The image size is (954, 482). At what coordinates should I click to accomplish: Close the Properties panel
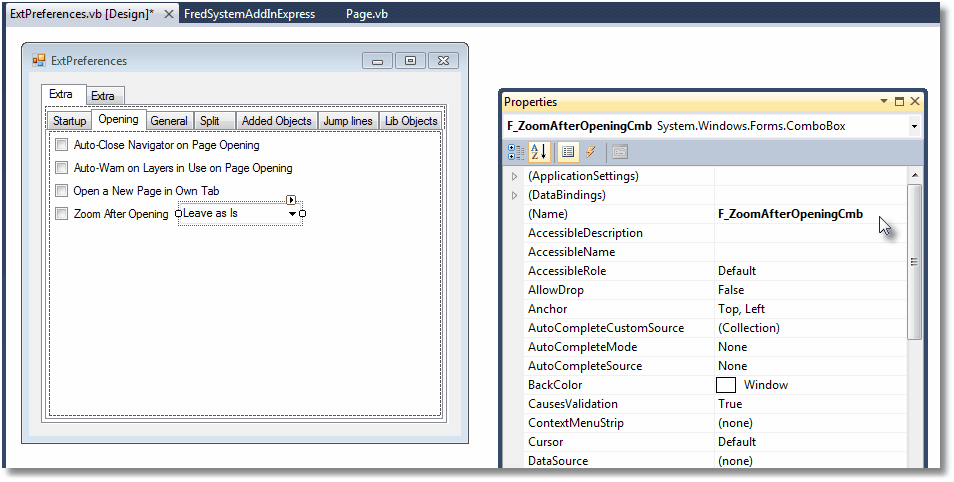click(915, 102)
